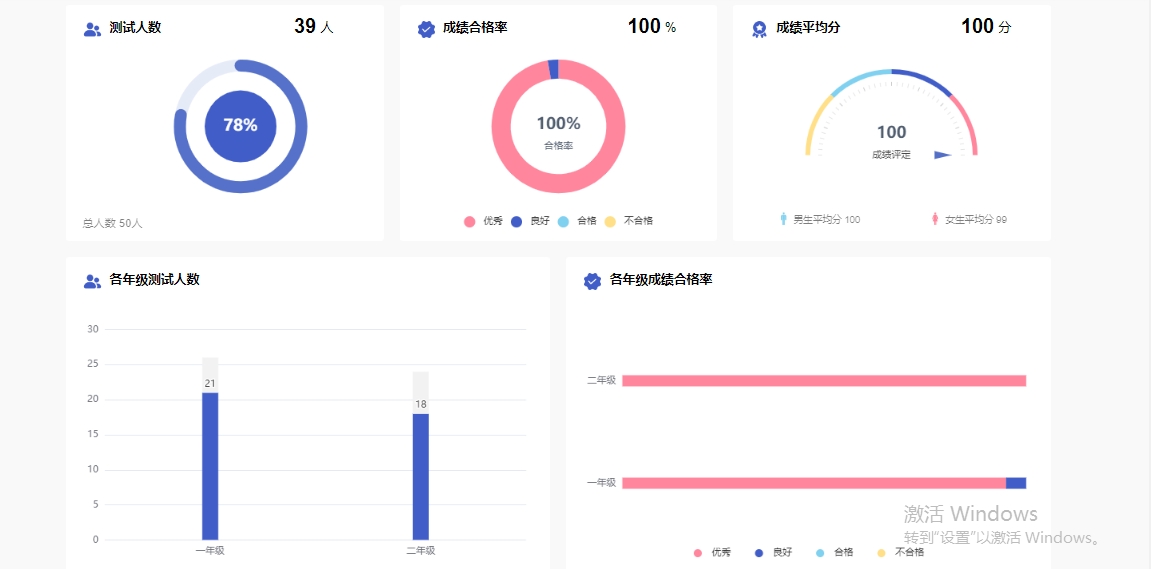Click the 78% center of the 测试人数 ring
Viewport: 1151px width, 569px height.
(240, 126)
